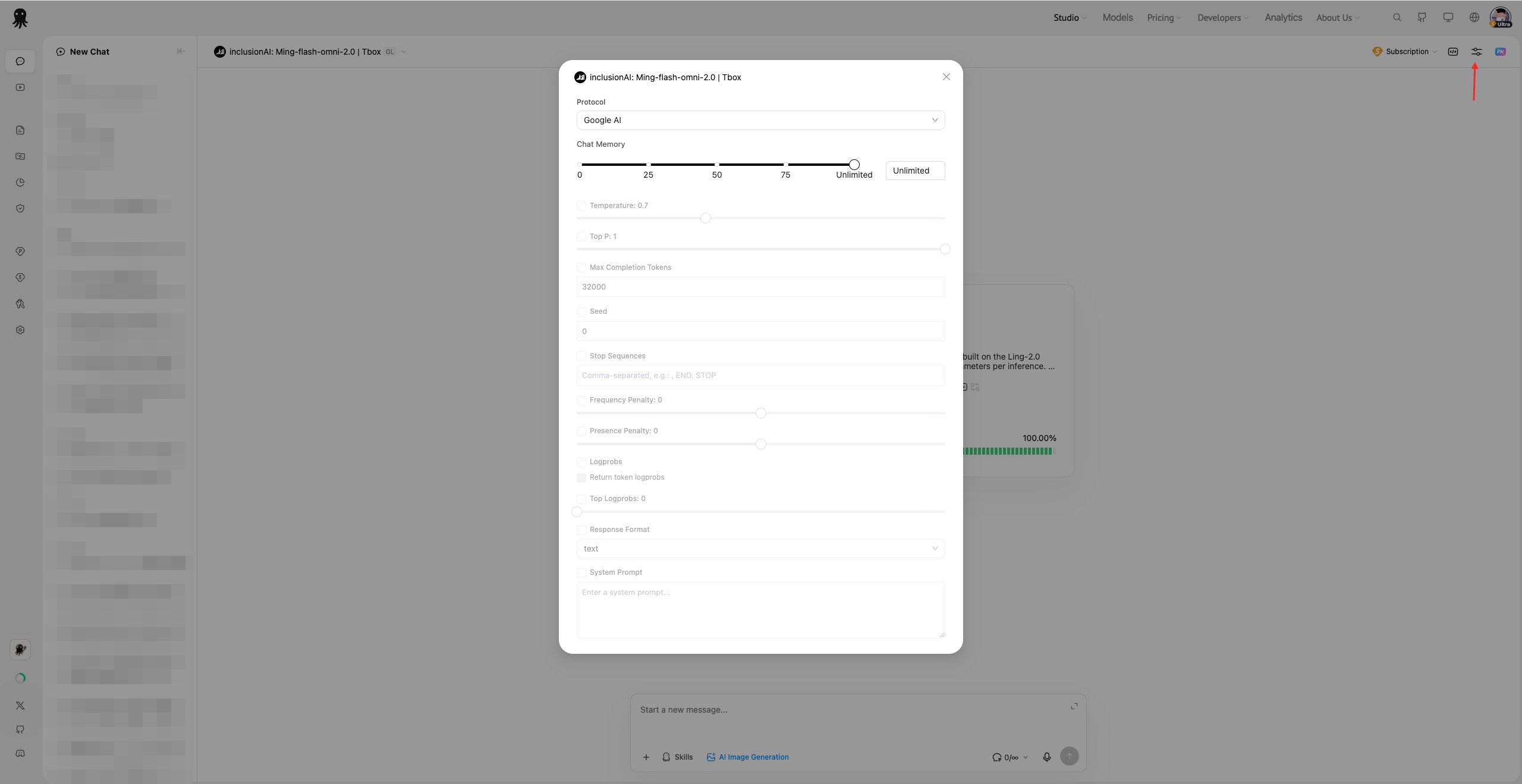Image resolution: width=1522 pixels, height=784 pixels.
Task: Enable the Temperature checkbox
Action: pos(581,206)
